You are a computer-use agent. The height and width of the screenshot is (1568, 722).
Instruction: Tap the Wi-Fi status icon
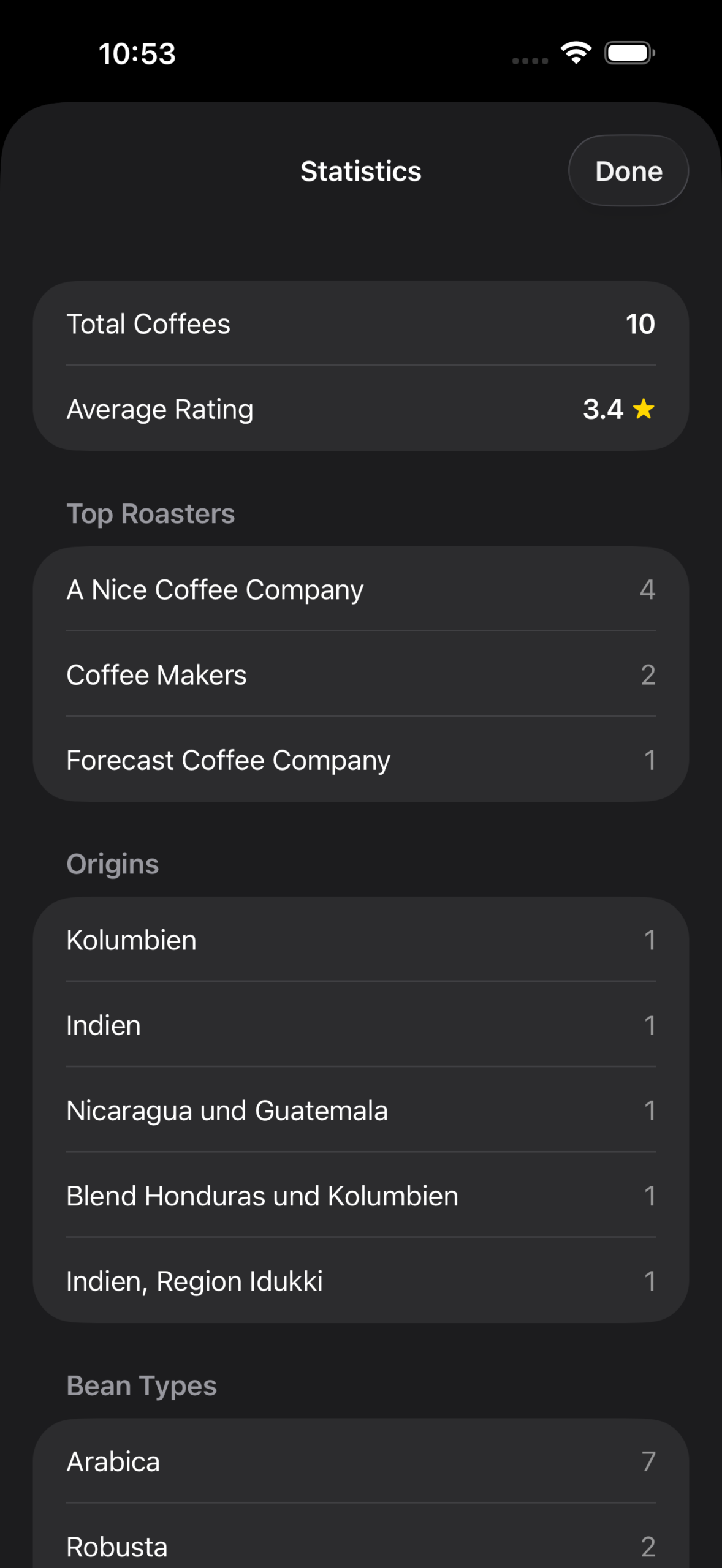(x=576, y=53)
